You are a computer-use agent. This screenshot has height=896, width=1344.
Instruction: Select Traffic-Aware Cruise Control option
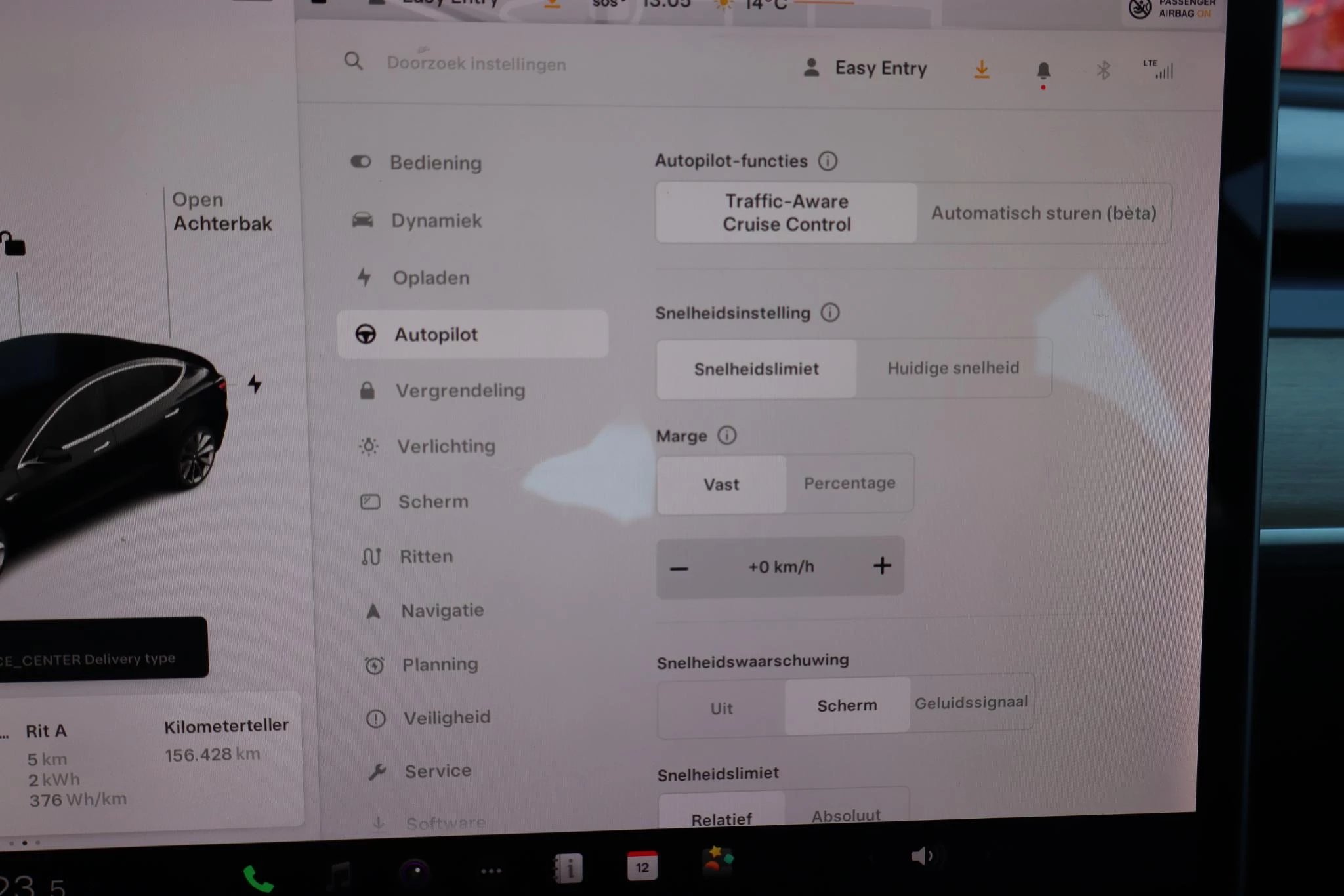[x=786, y=212]
